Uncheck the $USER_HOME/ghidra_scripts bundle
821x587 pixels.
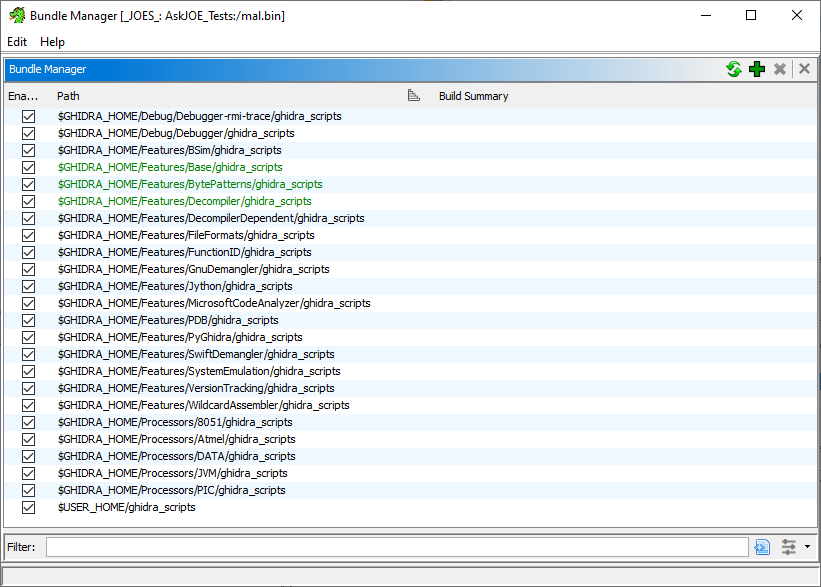(x=28, y=507)
